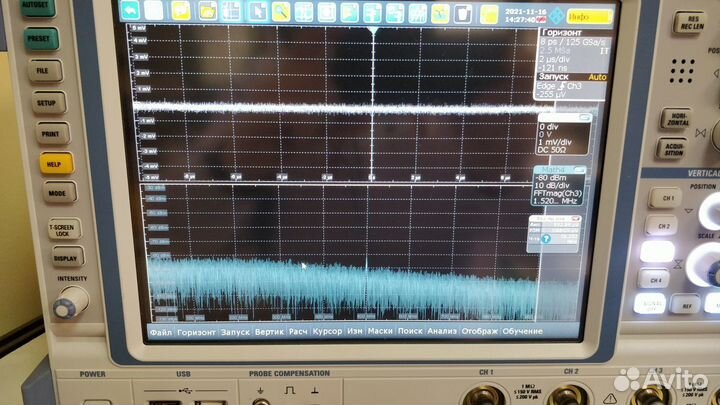Image resolution: width=720 pixels, height=405 pixels.
Task: Tap the FFT spectrum toolbar icon
Action: pyautogui.click(x=417, y=13)
